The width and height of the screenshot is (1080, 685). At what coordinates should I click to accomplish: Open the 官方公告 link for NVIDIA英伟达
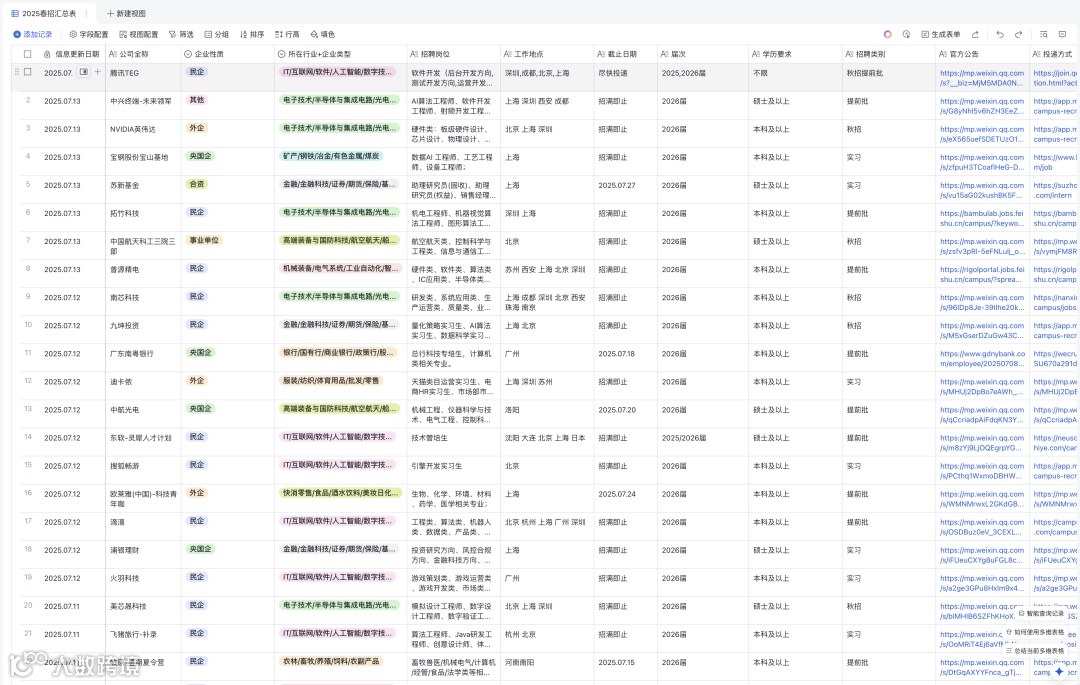coord(982,134)
